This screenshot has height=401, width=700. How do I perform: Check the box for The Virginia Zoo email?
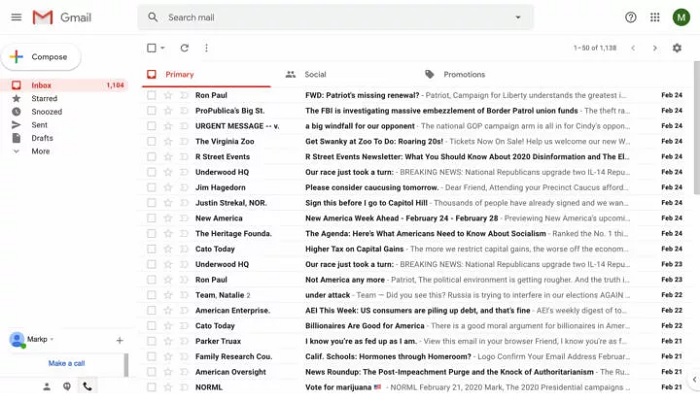(152, 142)
